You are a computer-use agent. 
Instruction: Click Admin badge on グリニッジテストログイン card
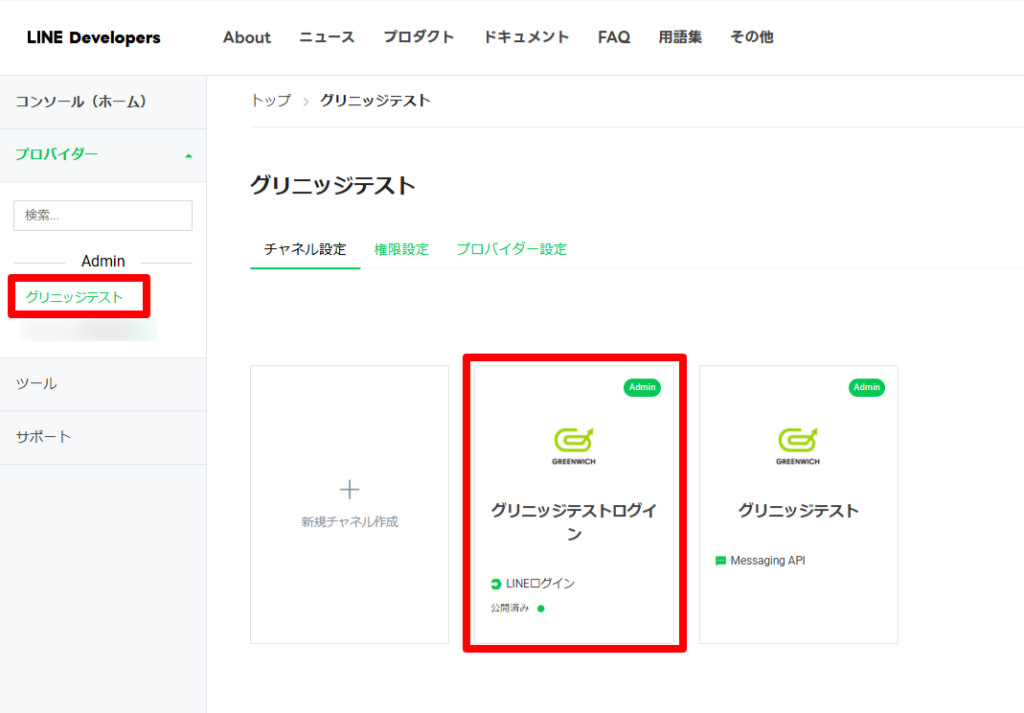(x=642, y=387)
